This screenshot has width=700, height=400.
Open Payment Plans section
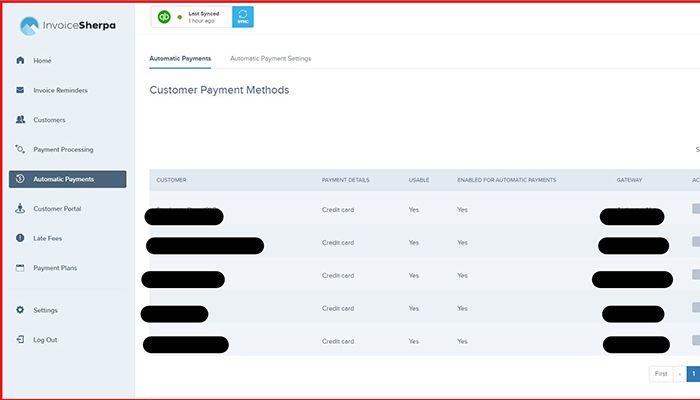click(x=55, y=268)
